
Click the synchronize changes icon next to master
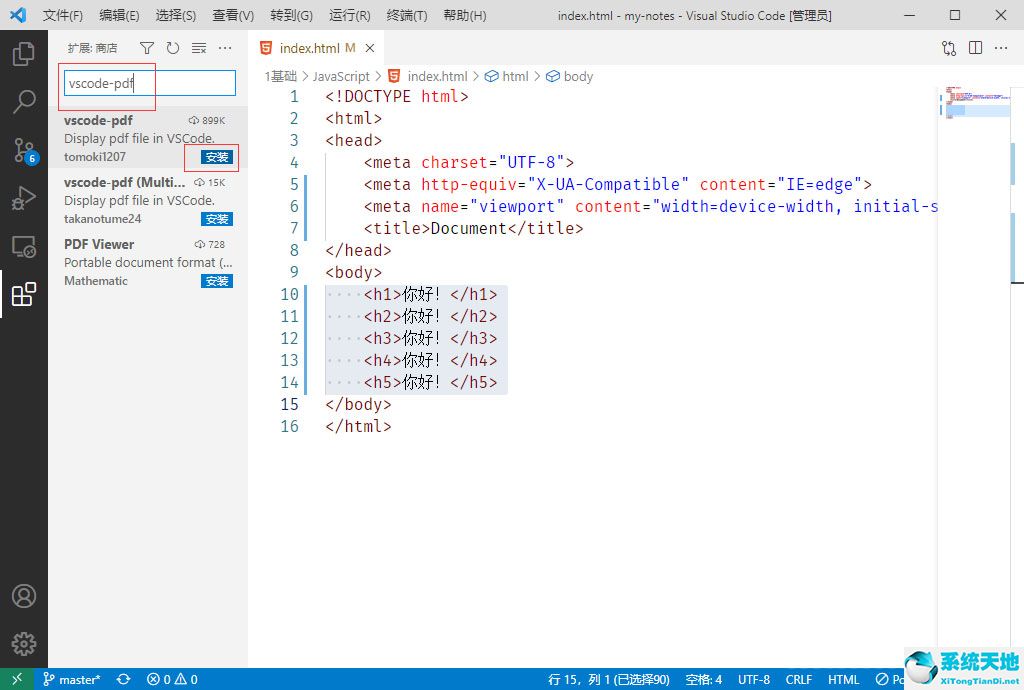[123, 679]
